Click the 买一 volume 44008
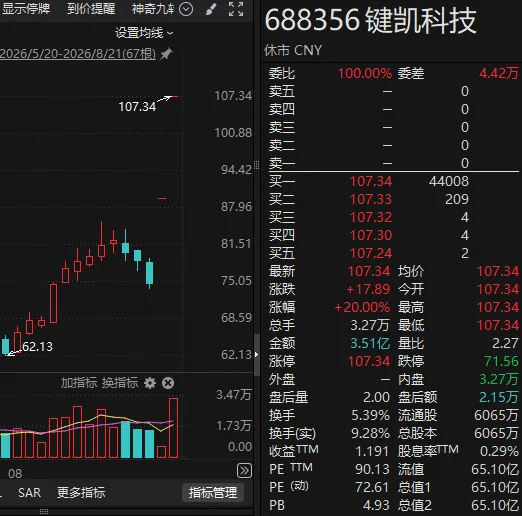The width and height of the screenshot is (522, 516). click(449, 181)
